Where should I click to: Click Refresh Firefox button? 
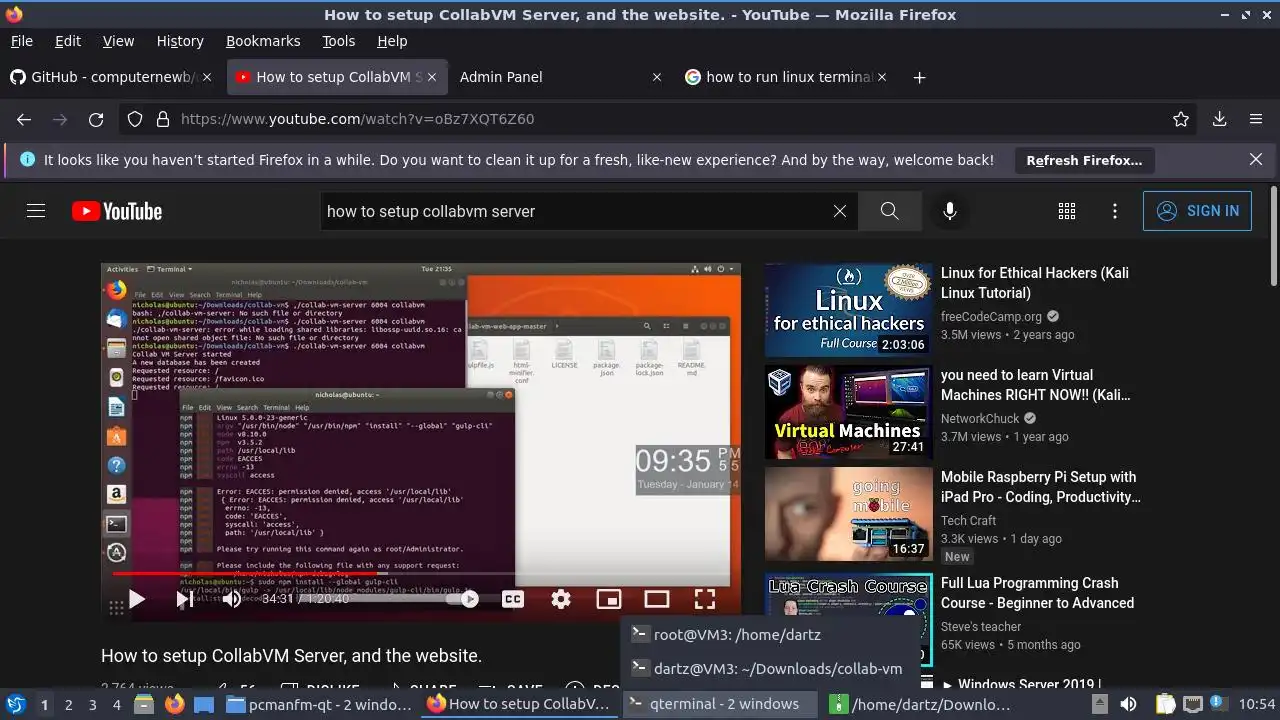point(1084,160)
